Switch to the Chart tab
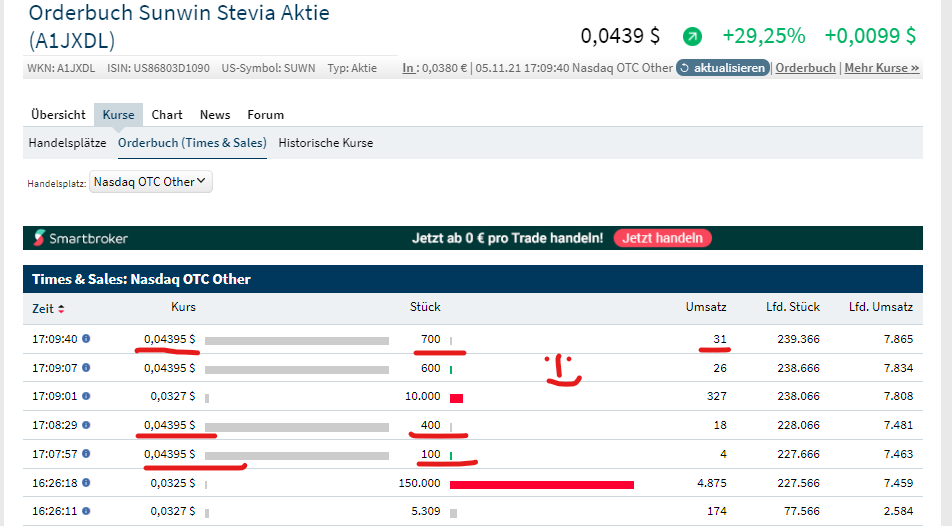This screenshot has height=526, width=952. (167, 115)
